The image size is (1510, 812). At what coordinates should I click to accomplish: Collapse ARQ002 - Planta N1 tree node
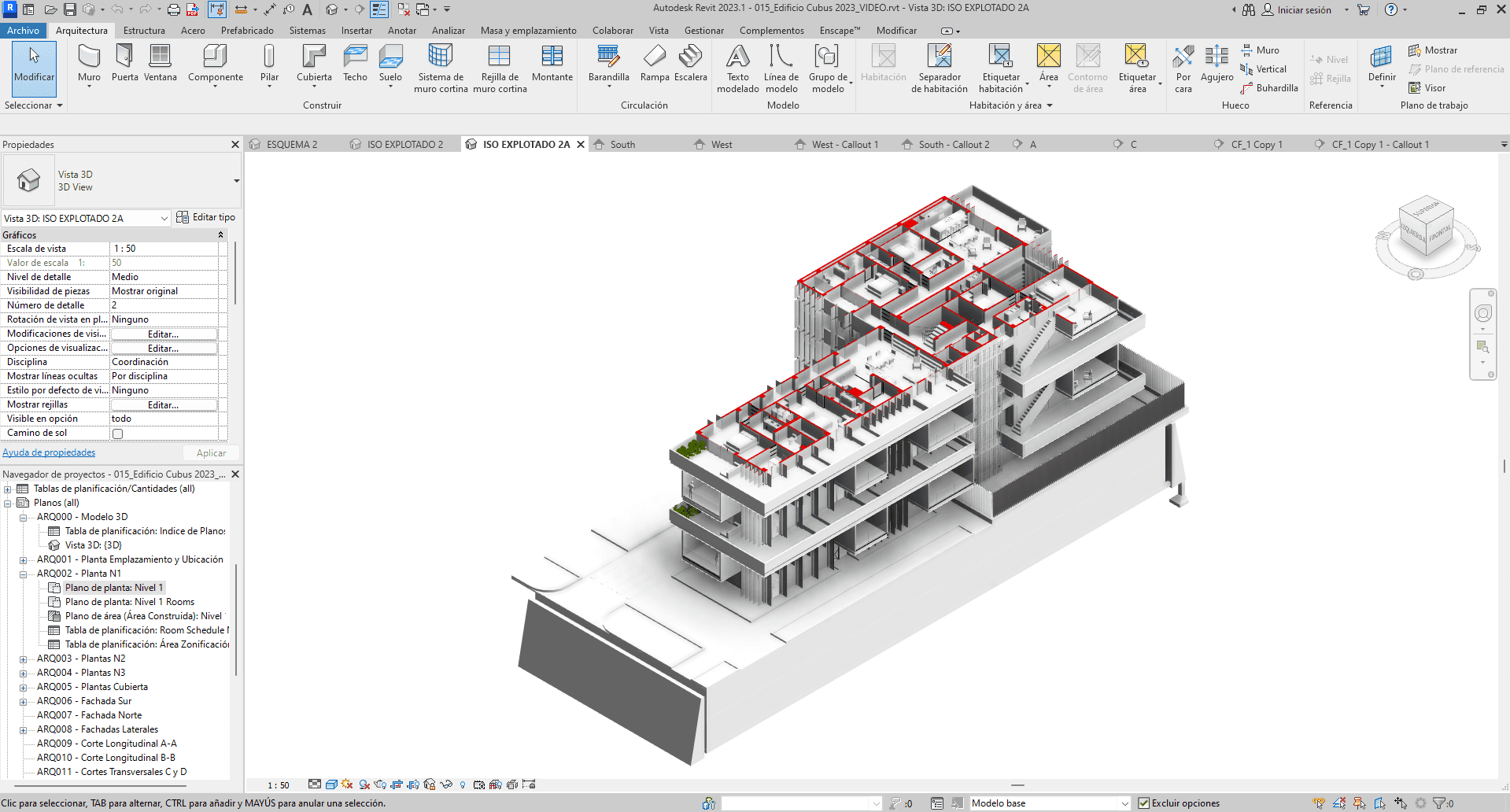coord(23,574)
